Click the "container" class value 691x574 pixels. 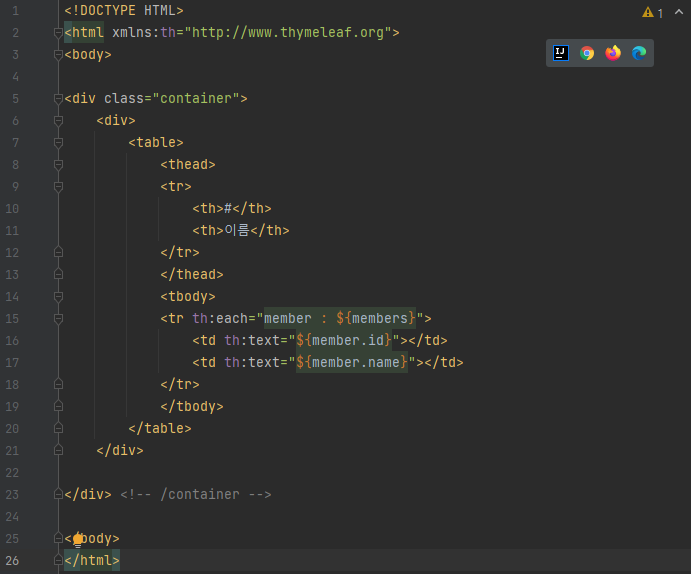coord(196,99)
